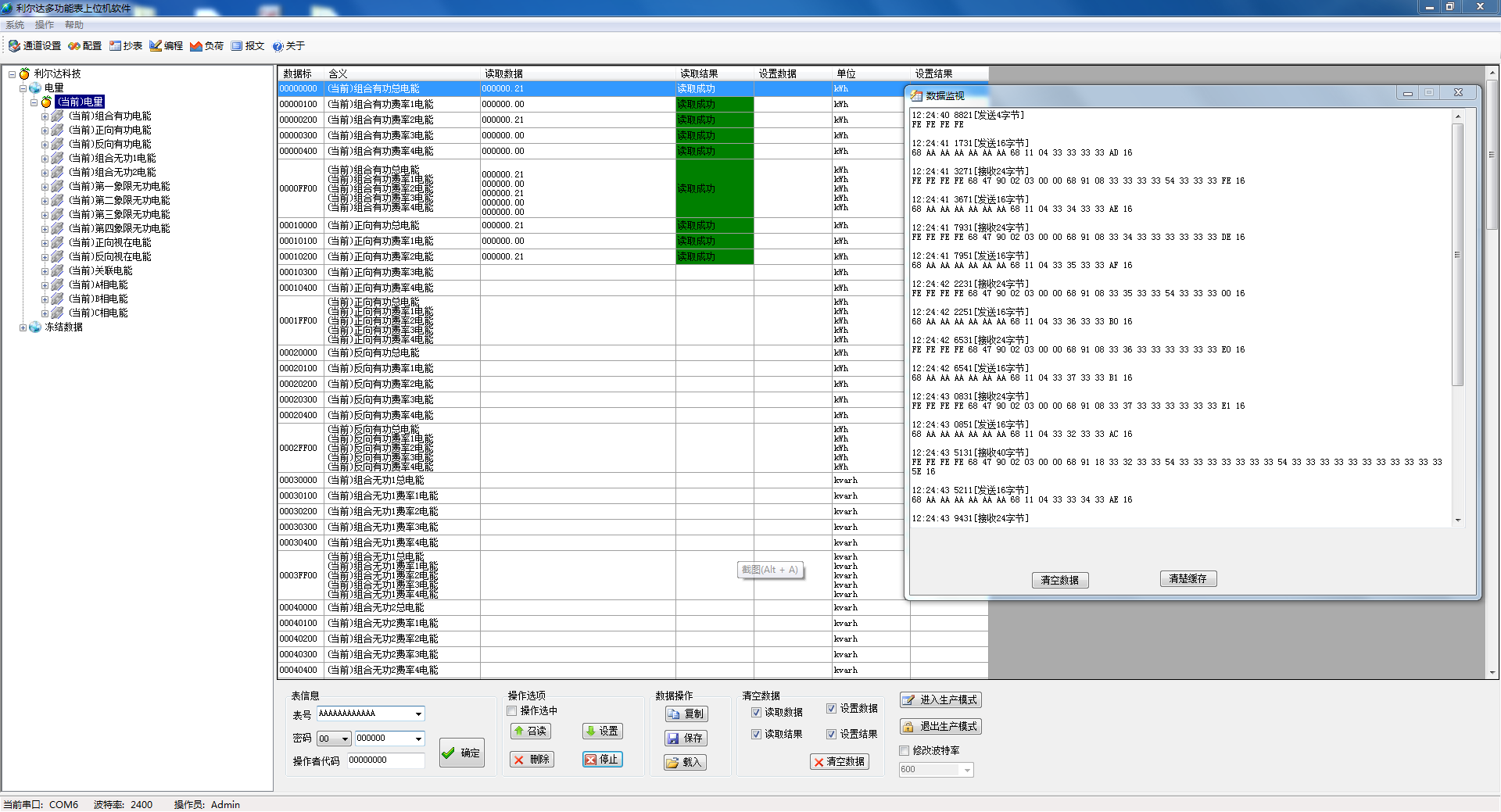Expand the 冻结数据 tree node

click(23, 327)
